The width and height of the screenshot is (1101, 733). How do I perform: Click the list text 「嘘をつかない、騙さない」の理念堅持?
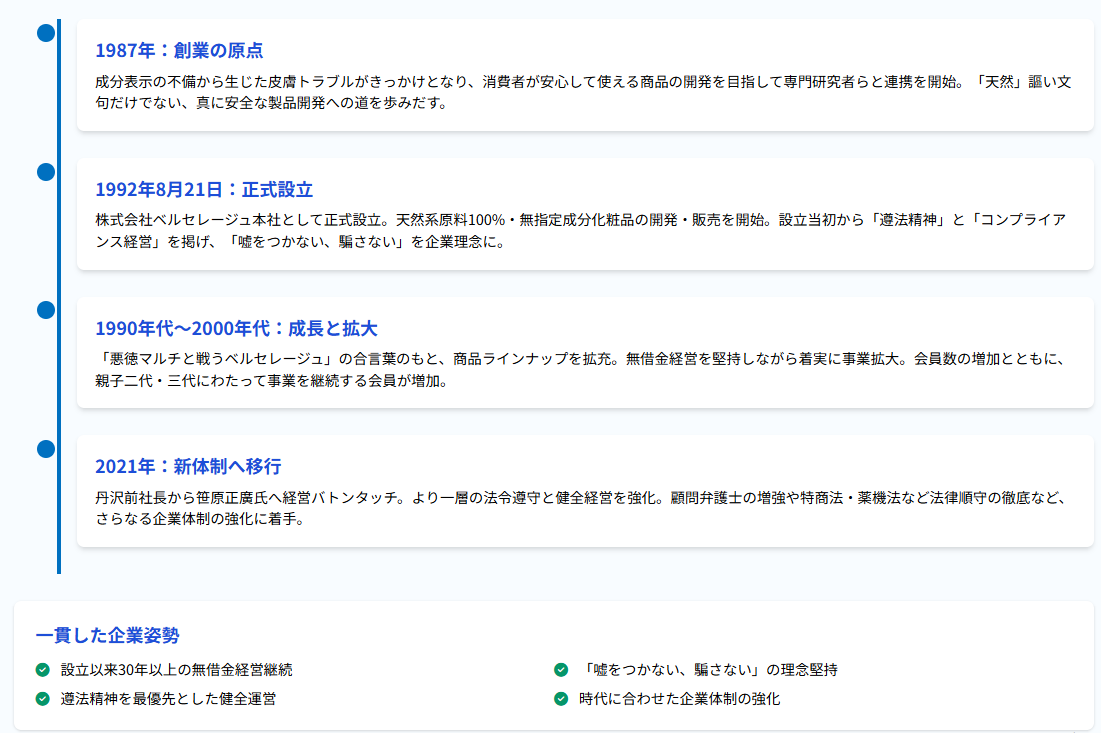[708, 670]
